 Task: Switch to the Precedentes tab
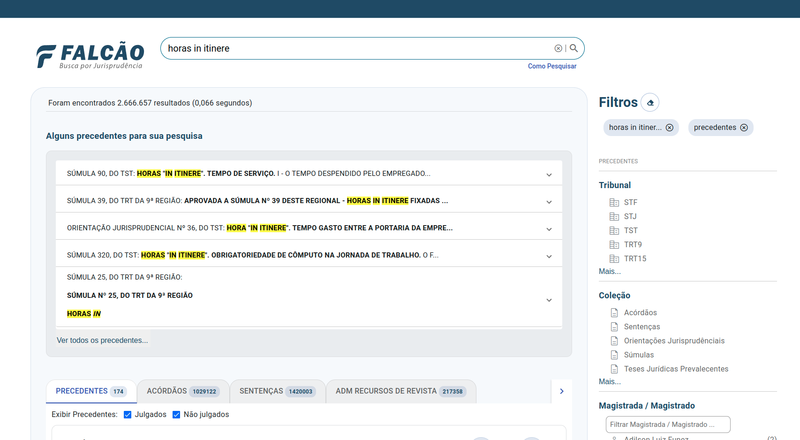[91, 391]
